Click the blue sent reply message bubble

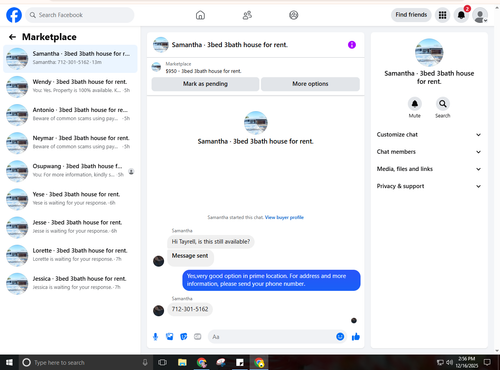click(x=271, y=280)
